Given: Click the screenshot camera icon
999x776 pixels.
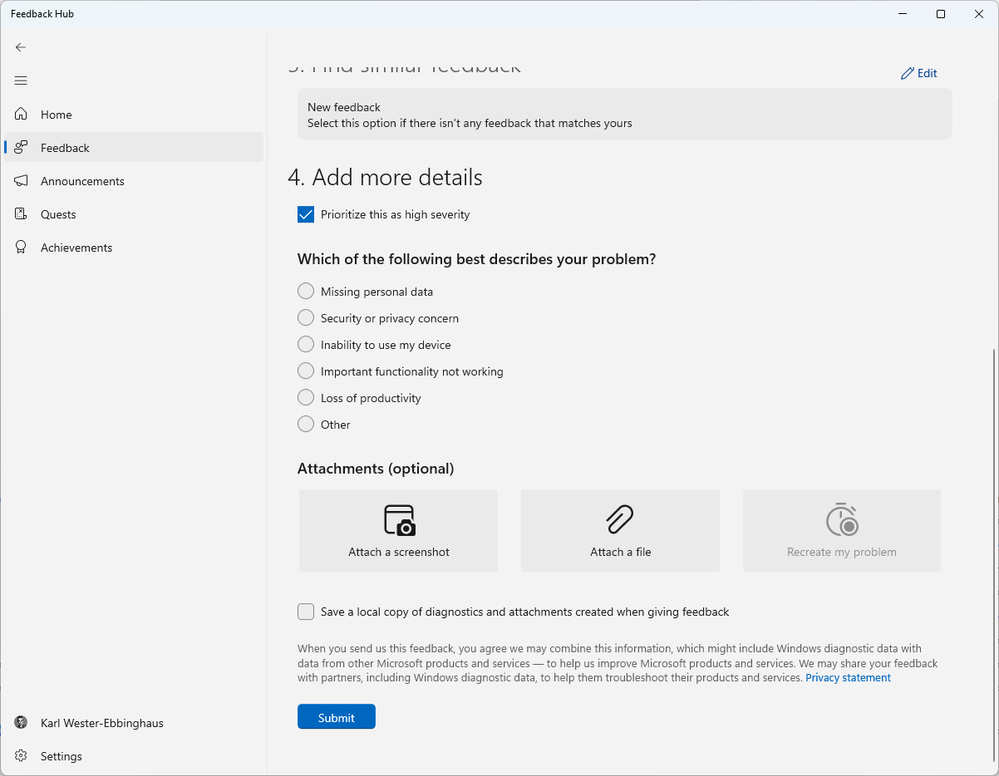Looking at the screenshot, I should pyautogui.click(x=399, y=520).
